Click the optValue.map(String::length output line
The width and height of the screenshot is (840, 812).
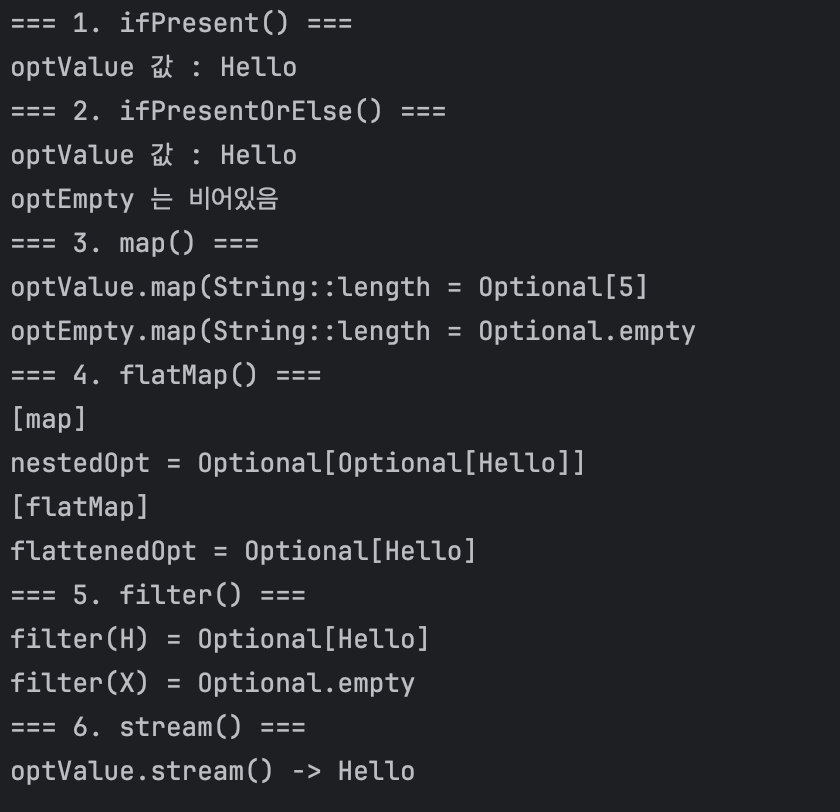tap(329, 287)
